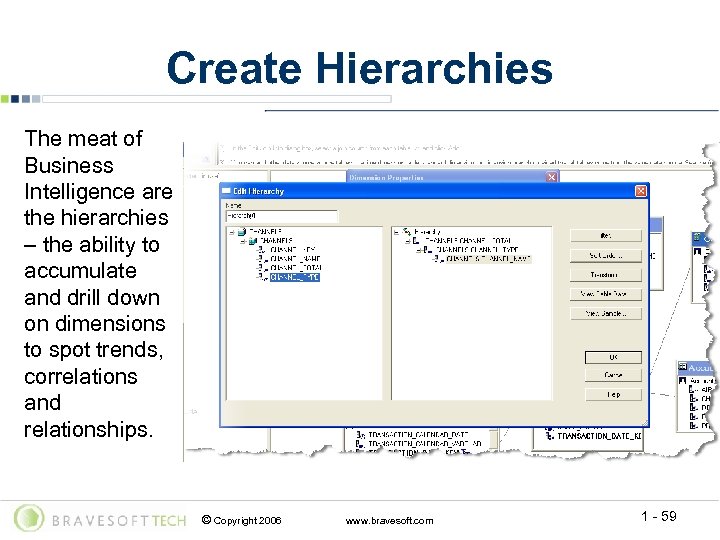The image size is (720, 540).
Task: Collapse the Hierarchy root node
Action: [x=396, y=232]
